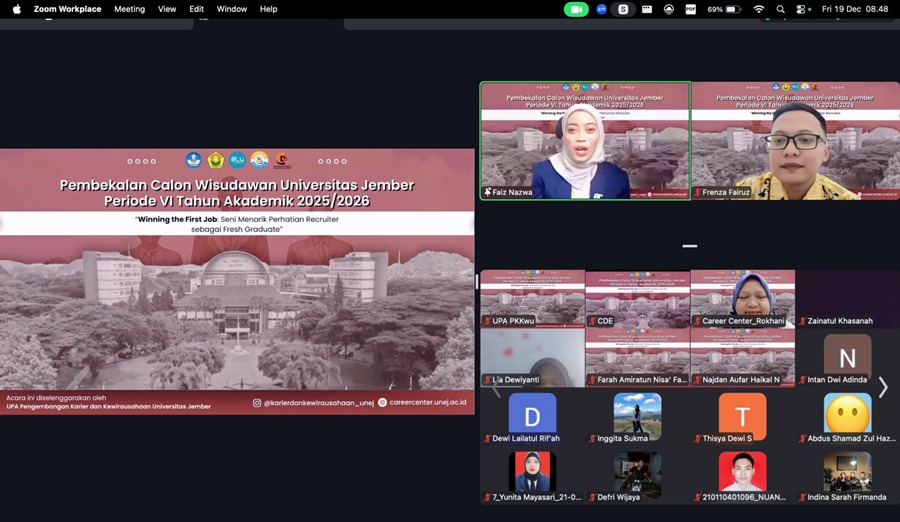This screenshot has height=522, width=900.
Task: Click muted mic icon on CDE tile
Action: click(x=591, y=321)
